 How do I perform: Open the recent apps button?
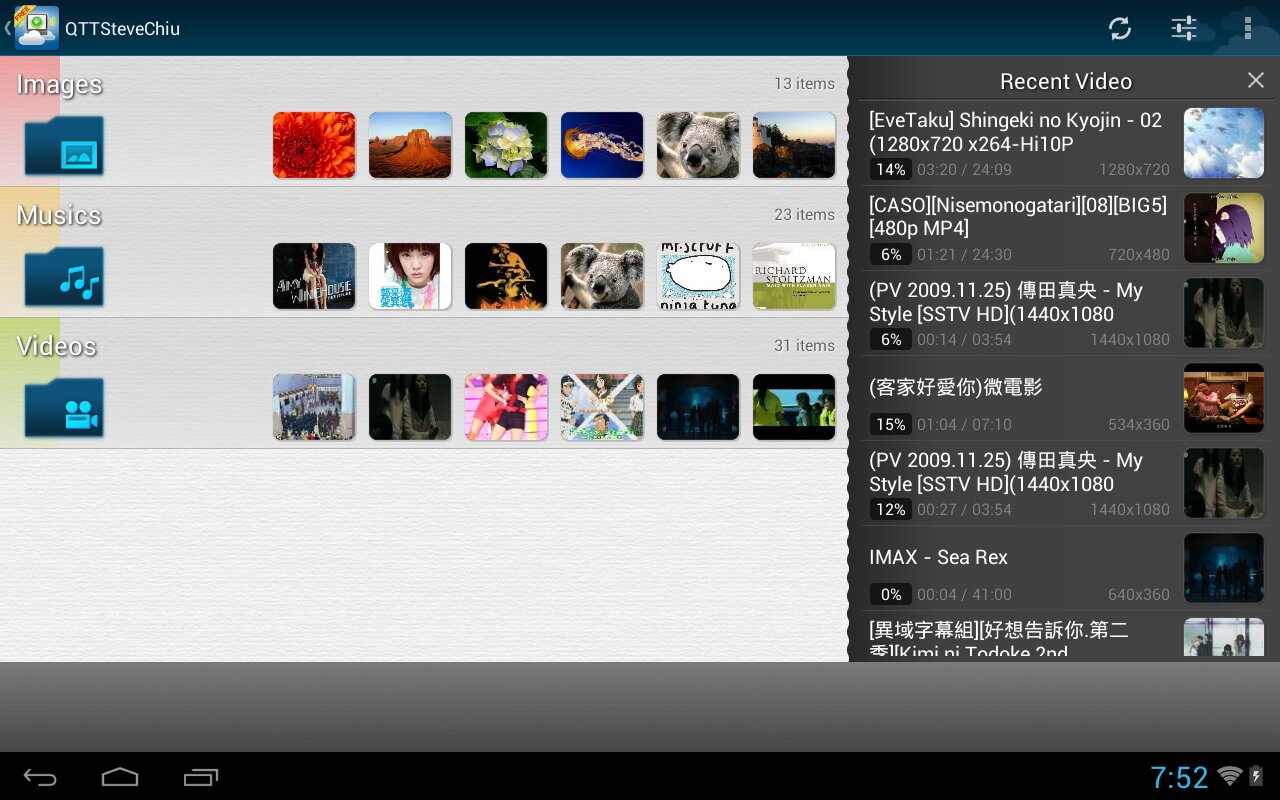[x=201, y=777]
